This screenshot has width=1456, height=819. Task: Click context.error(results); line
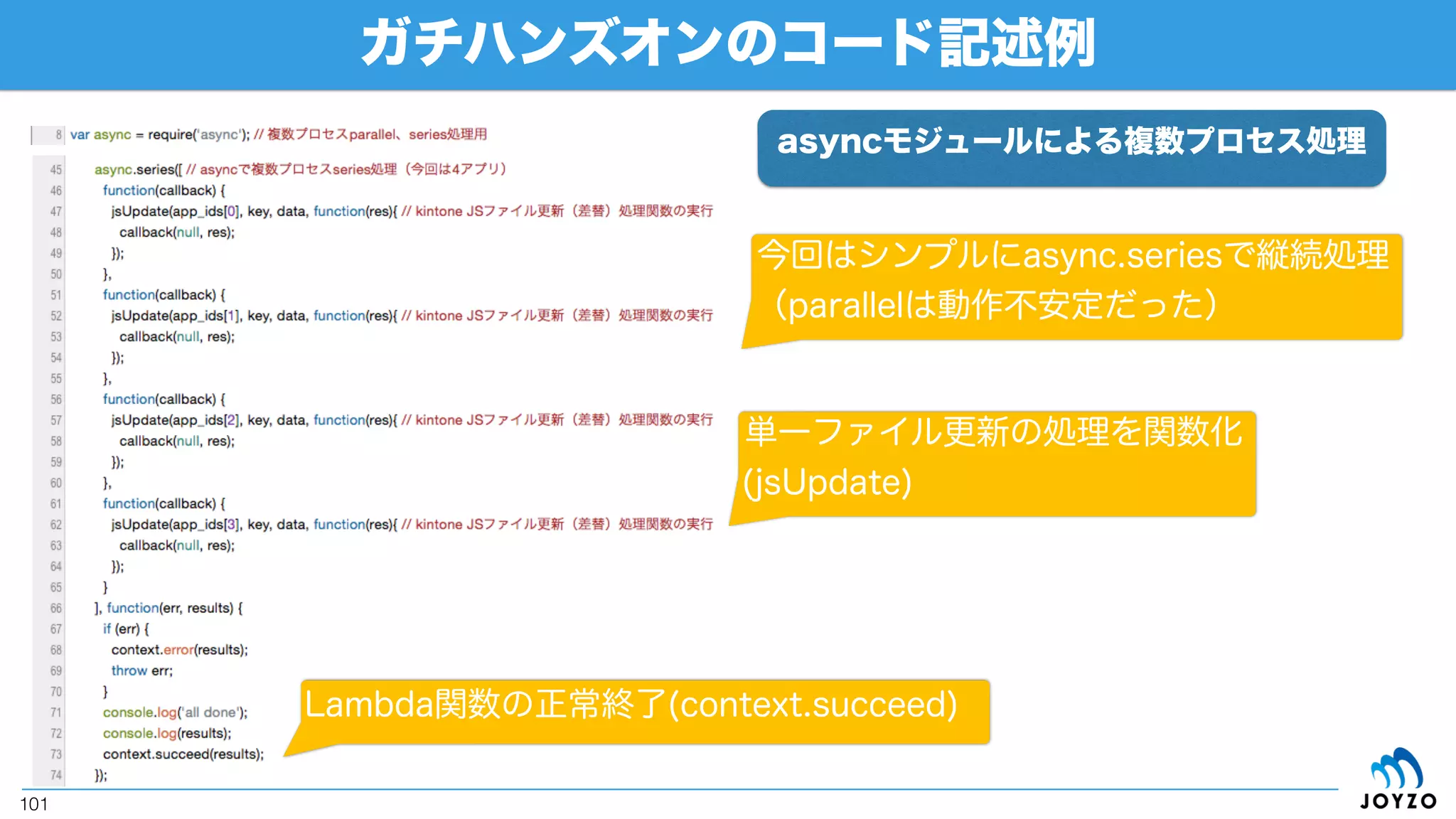pos(179,650)
